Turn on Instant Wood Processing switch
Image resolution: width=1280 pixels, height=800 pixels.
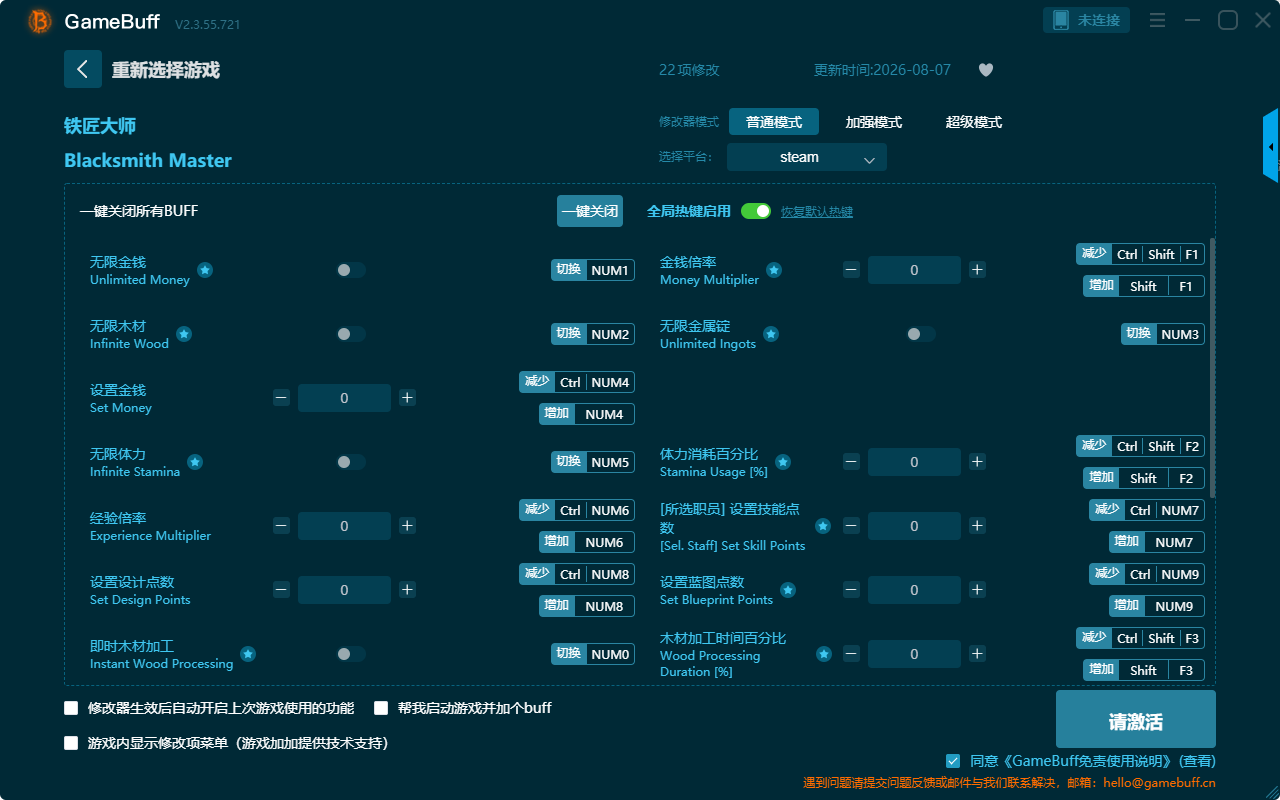coord(351,654)
